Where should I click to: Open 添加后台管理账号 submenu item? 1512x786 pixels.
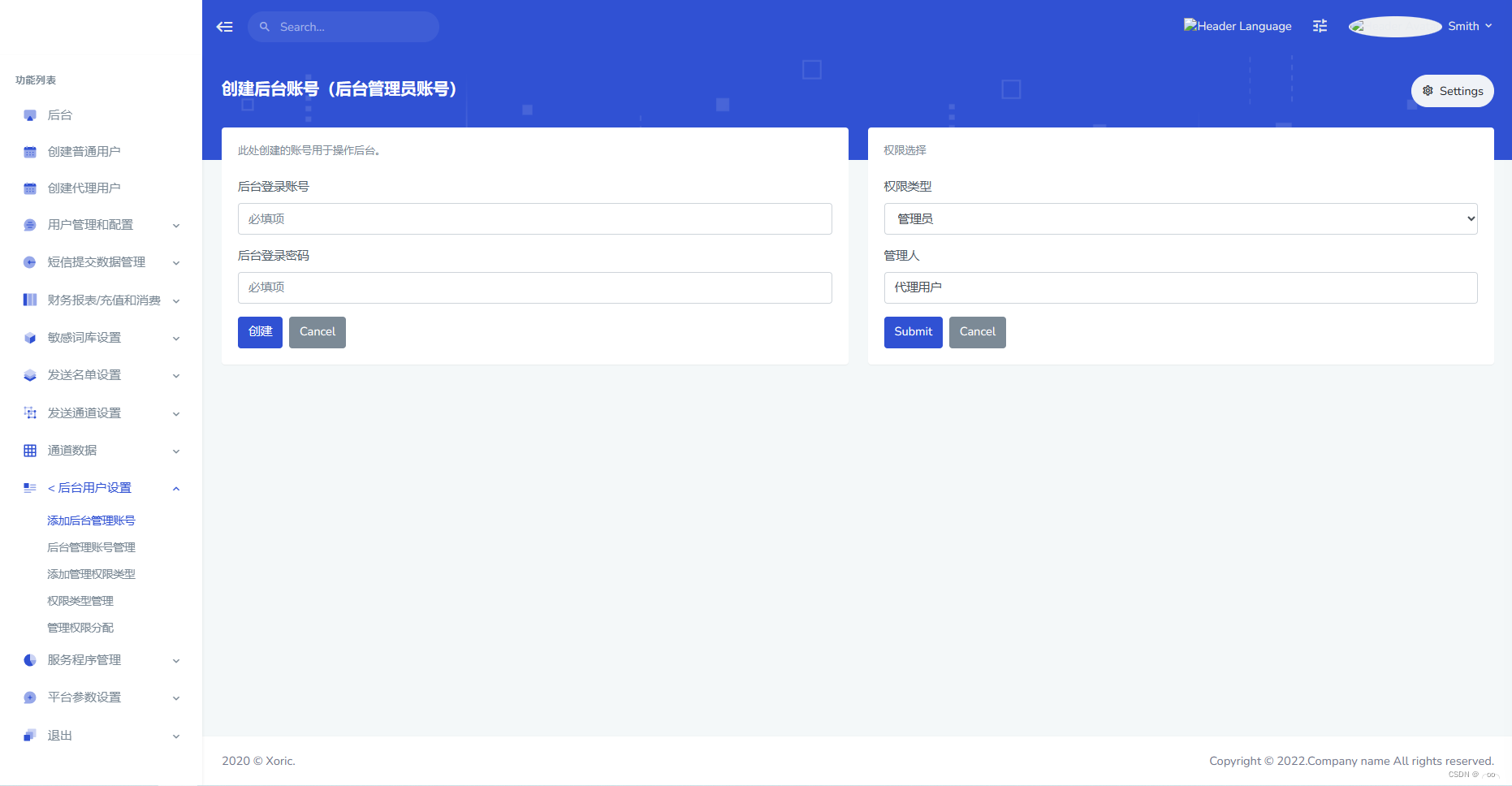[91, 520]
